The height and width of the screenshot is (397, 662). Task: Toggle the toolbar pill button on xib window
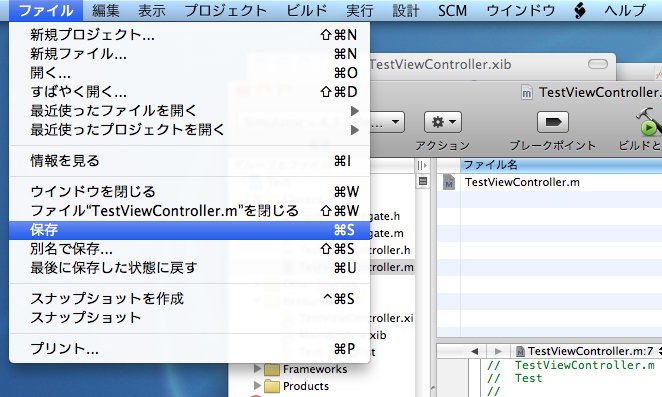[x=597, y=64]
